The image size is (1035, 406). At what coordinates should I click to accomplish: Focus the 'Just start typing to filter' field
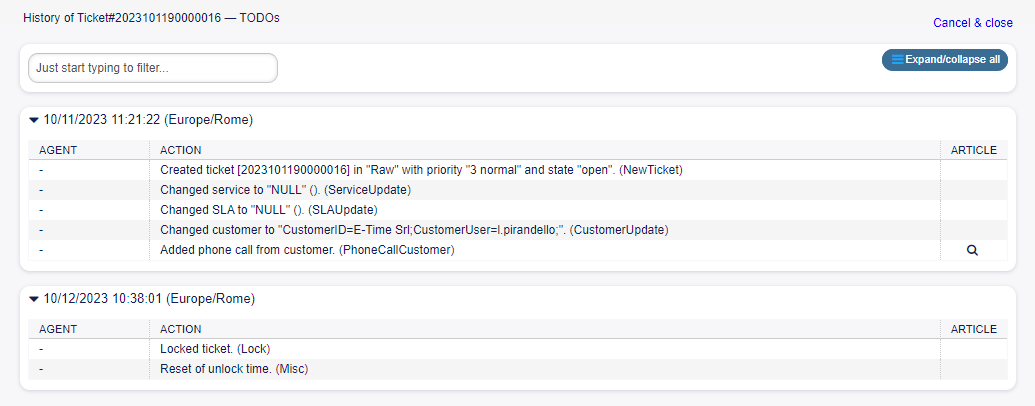click(x=153, y=68)
